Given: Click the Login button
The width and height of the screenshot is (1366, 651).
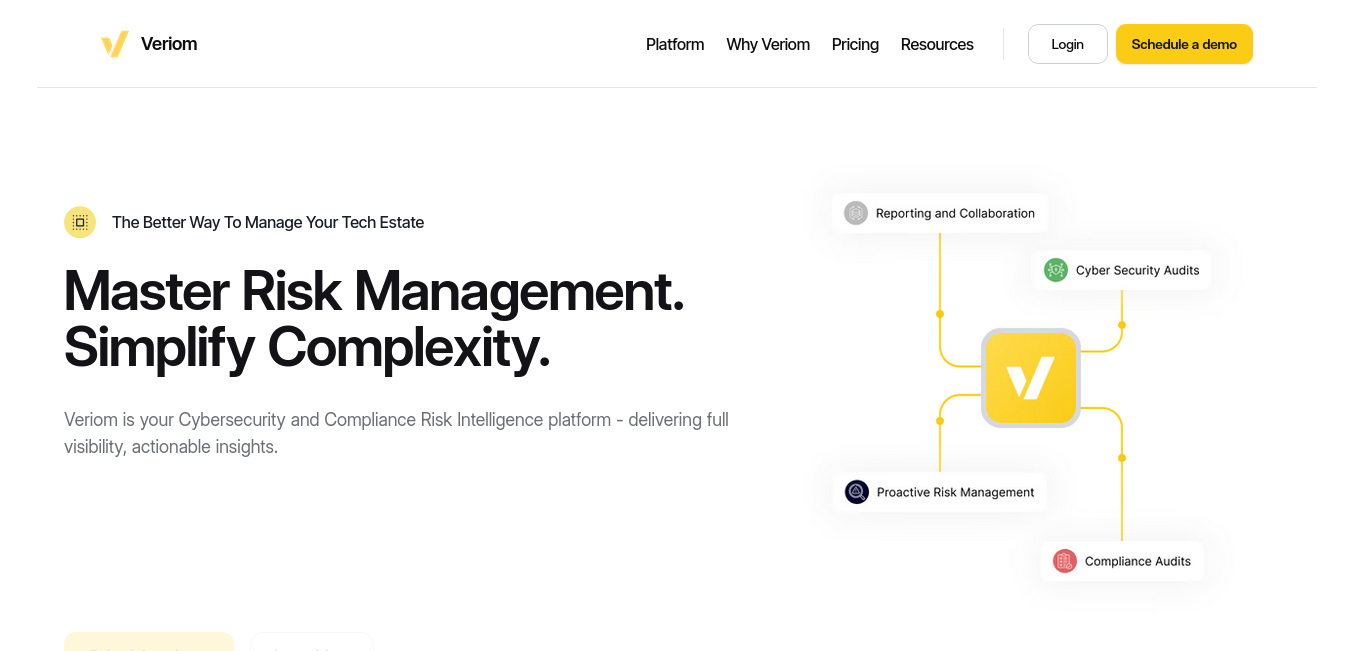Looking at the screenshot, I should click(1068, 44).
